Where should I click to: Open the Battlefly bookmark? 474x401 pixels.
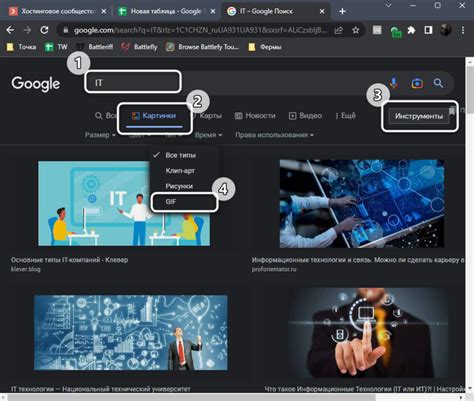(x=139, y=47)
